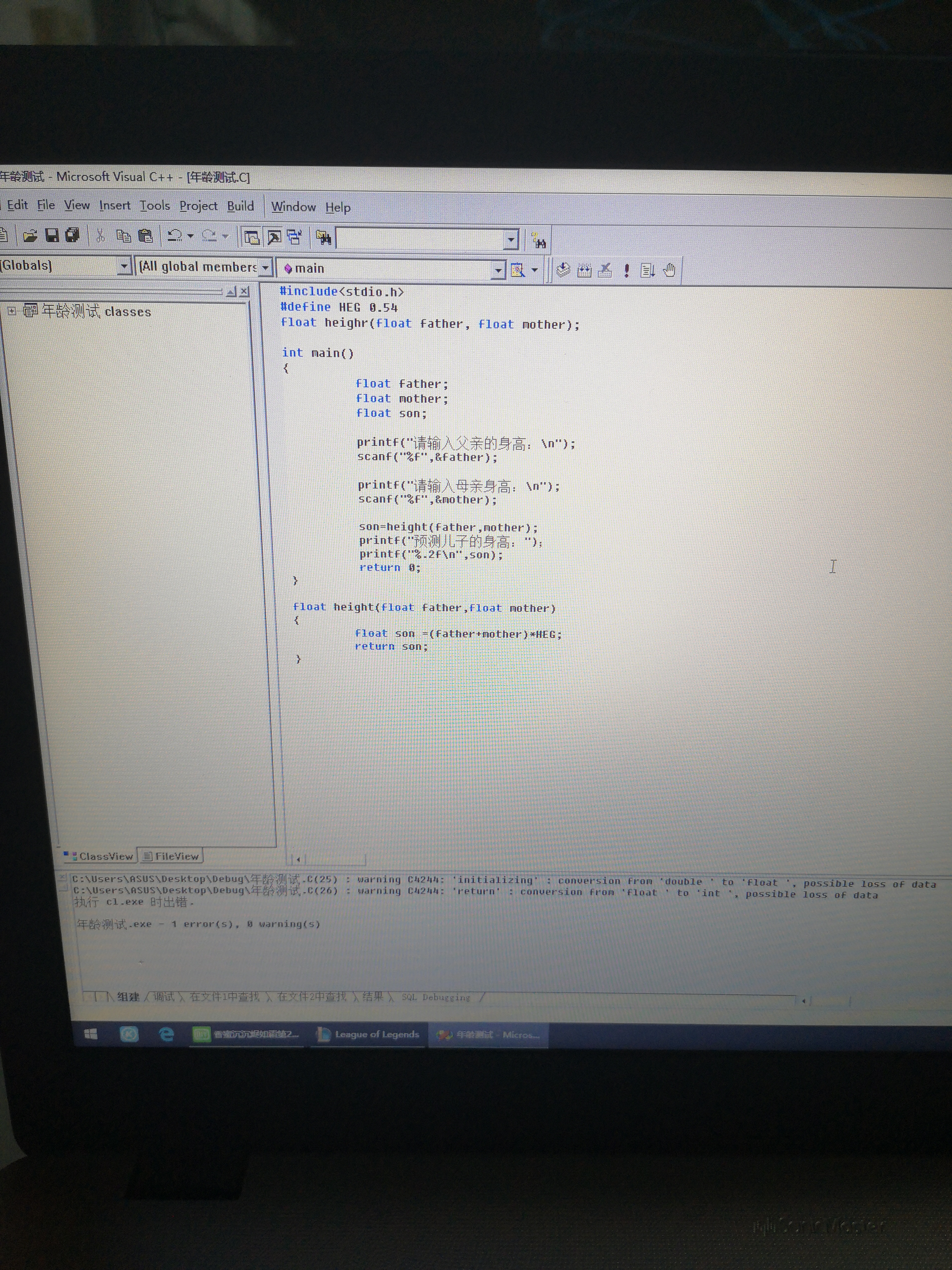952x1270 pixels.
Task: Click the red exclamation Execute Program icon
Action: pyautogui.click(x=627, y=270)
